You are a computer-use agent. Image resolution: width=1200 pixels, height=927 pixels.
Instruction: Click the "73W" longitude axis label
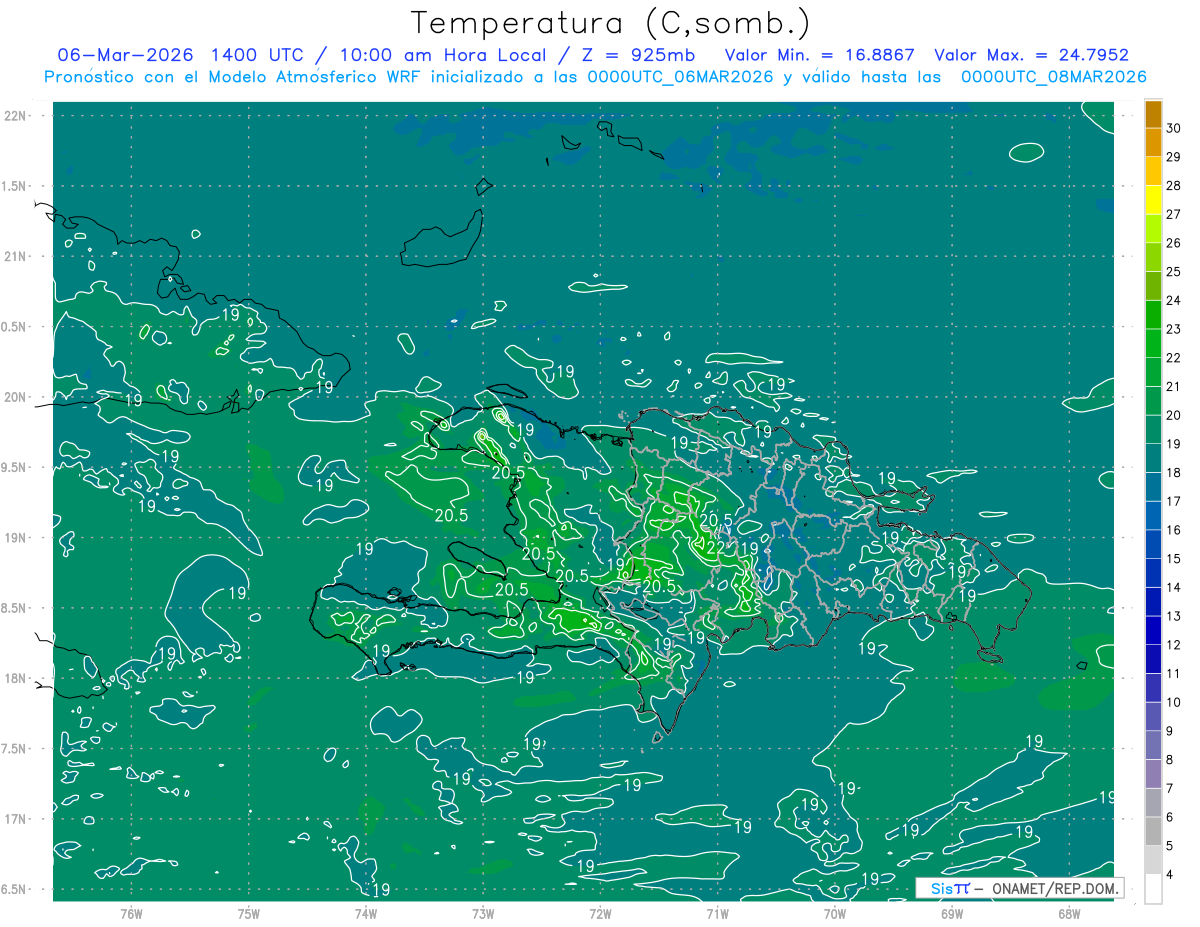[483, 913]
